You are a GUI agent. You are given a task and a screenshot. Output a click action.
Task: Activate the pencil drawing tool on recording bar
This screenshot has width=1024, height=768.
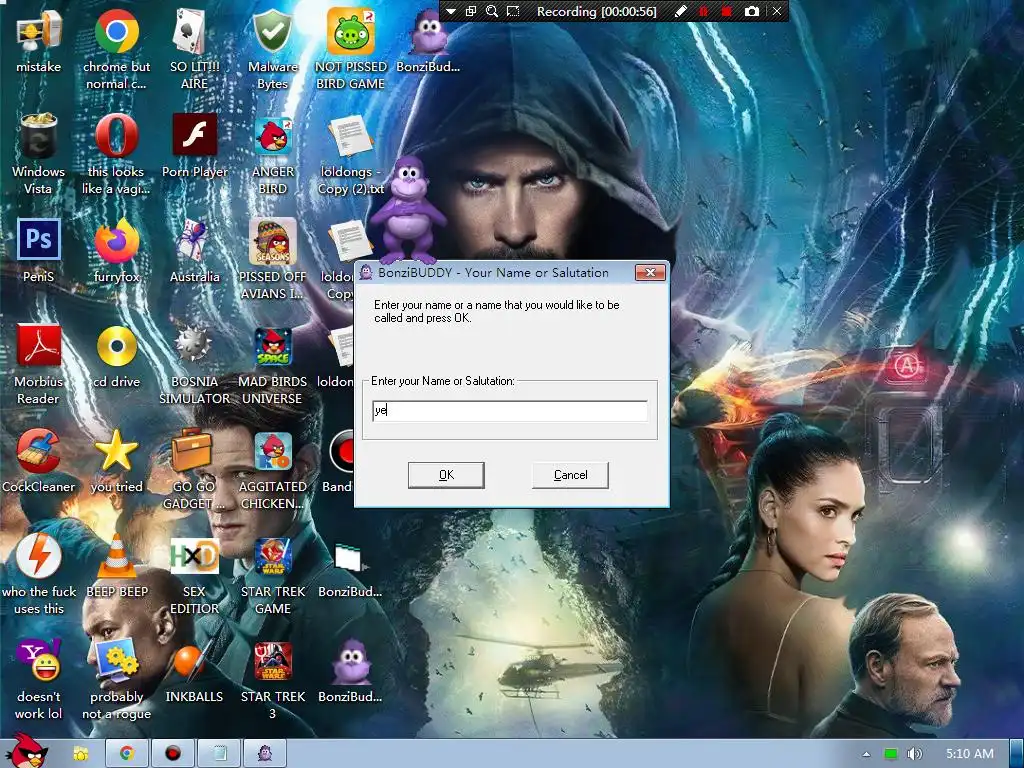680,11
